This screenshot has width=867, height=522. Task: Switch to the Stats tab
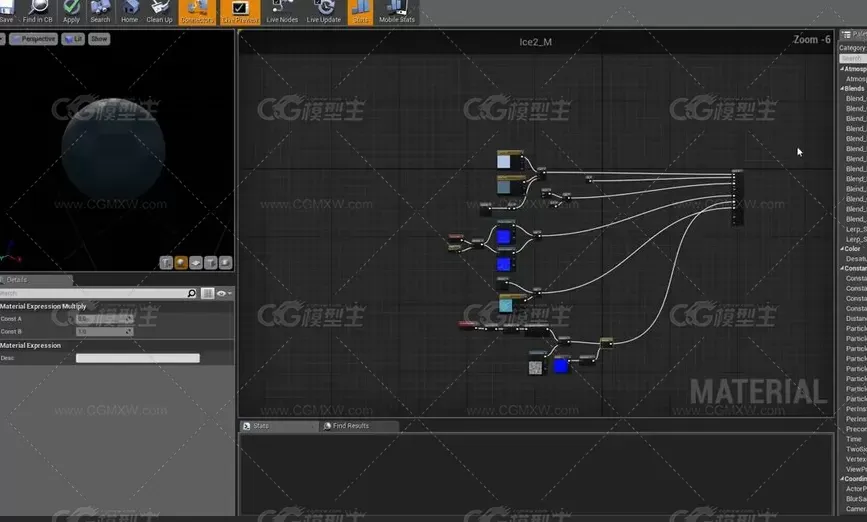pos(279,426)
